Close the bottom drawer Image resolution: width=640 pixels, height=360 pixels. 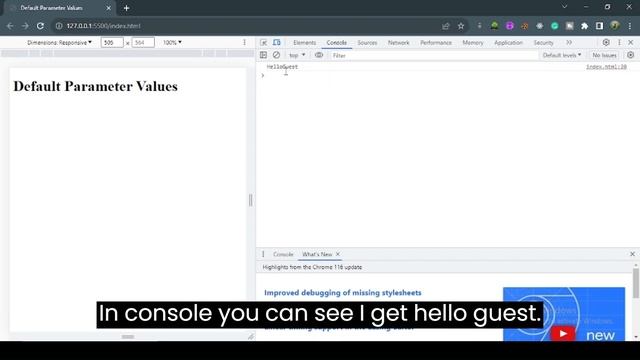click(632, 254)
